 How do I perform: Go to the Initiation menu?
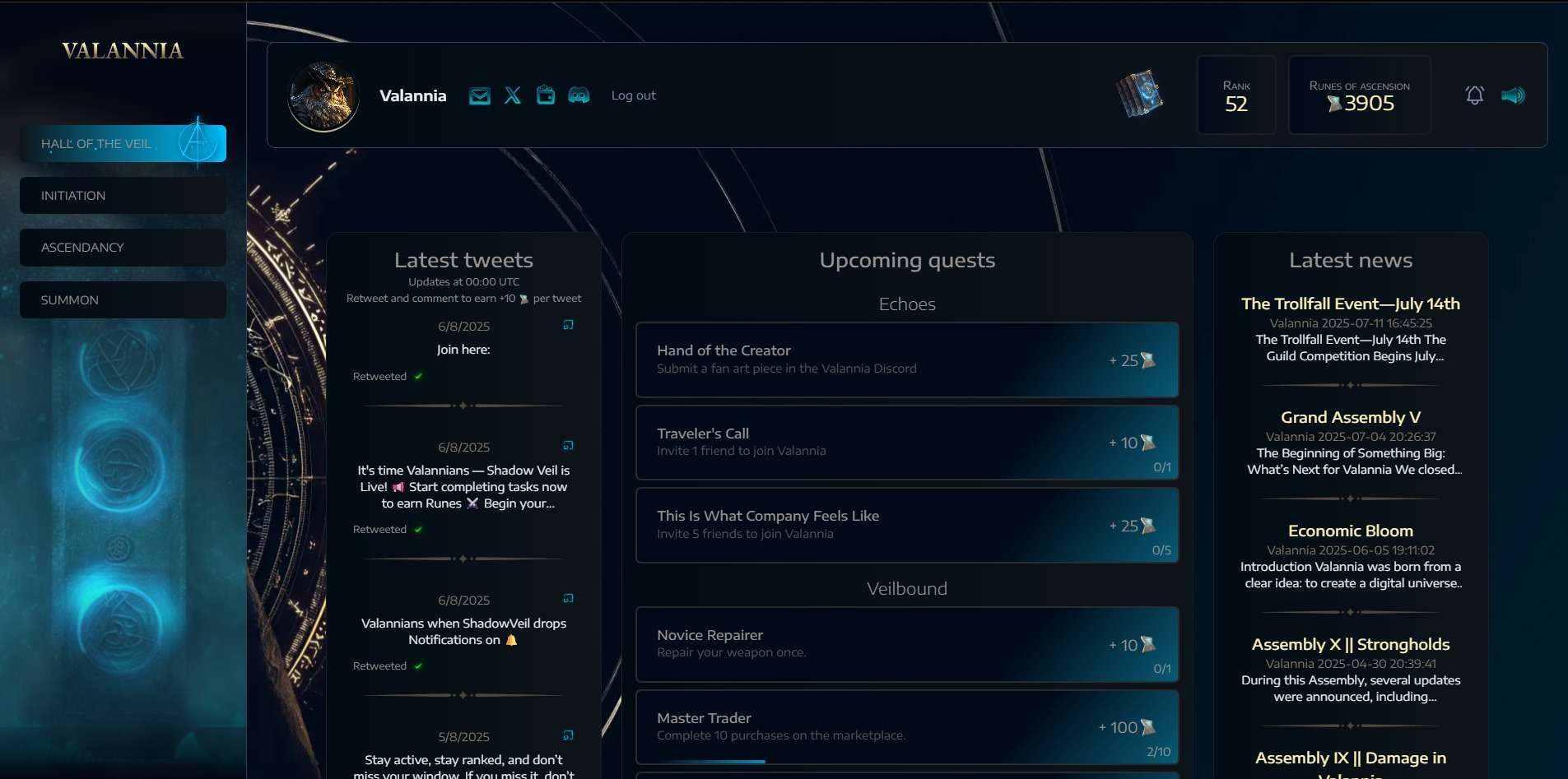[x=123, y=196]
